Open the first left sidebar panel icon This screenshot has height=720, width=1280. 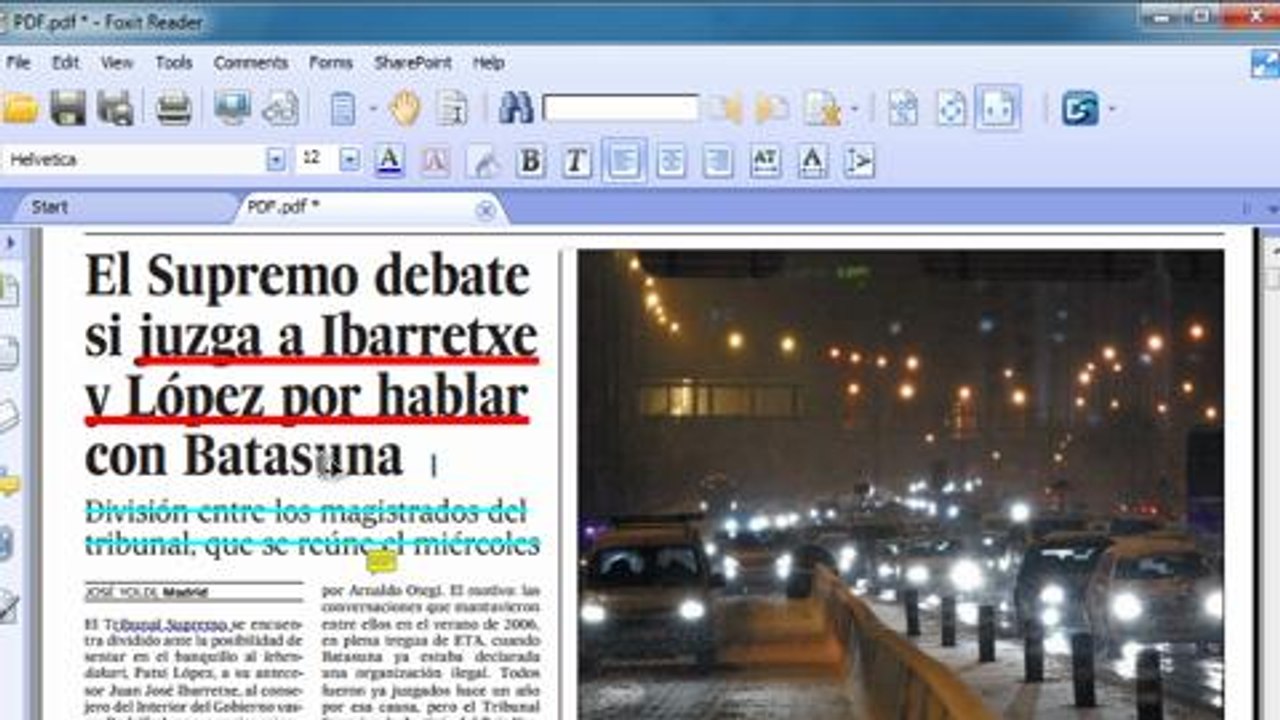pos(8,289)
